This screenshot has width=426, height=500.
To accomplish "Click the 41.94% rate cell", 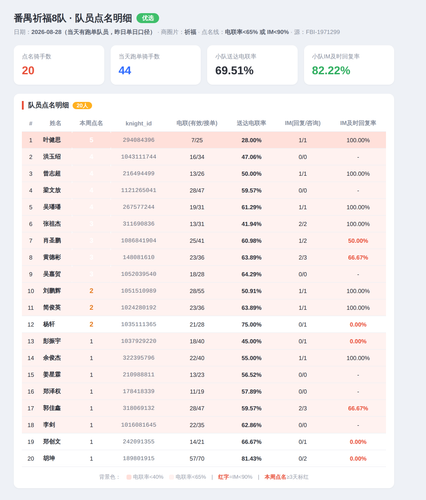I will [251, 224].
